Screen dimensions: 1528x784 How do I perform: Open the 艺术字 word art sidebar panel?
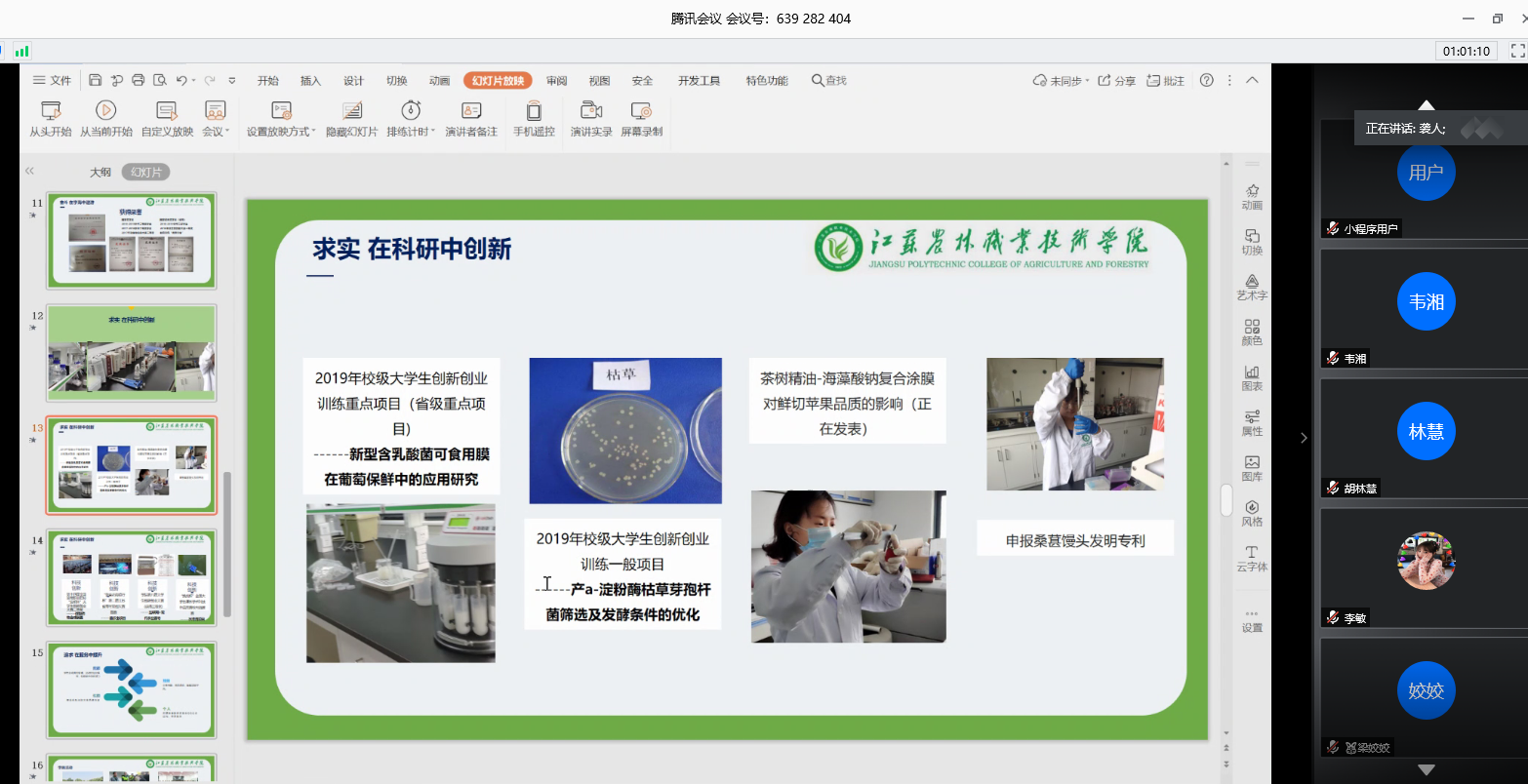coord(1252,287)
